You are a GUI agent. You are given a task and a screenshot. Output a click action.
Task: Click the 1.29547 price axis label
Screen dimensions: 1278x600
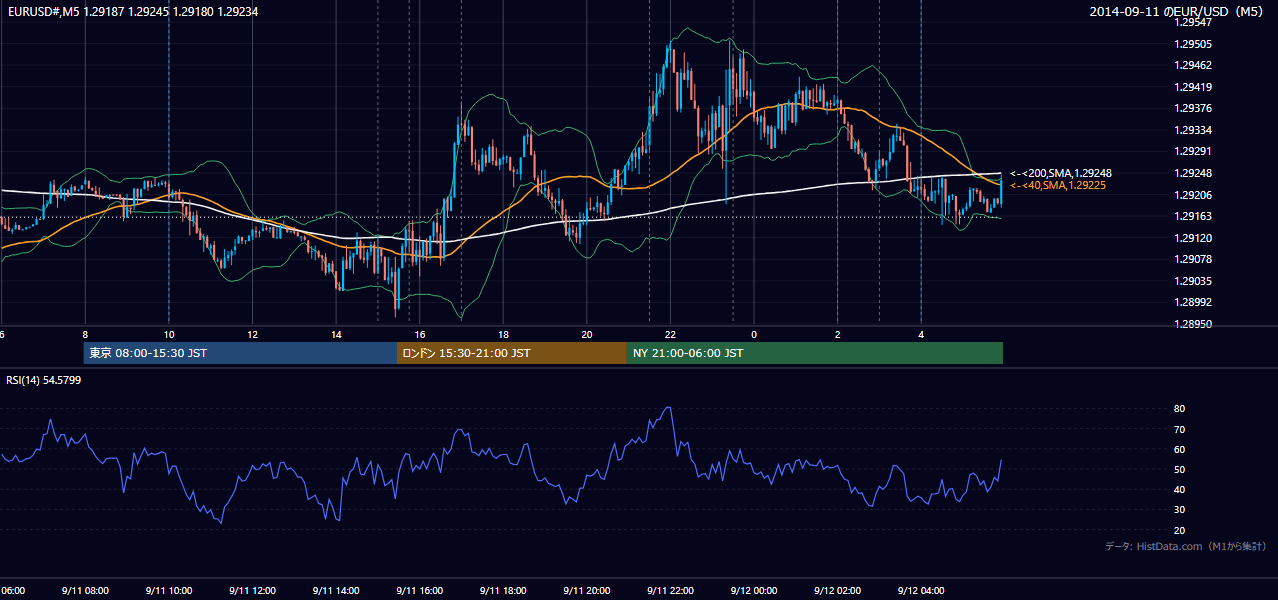click(x=1194, y=22)
